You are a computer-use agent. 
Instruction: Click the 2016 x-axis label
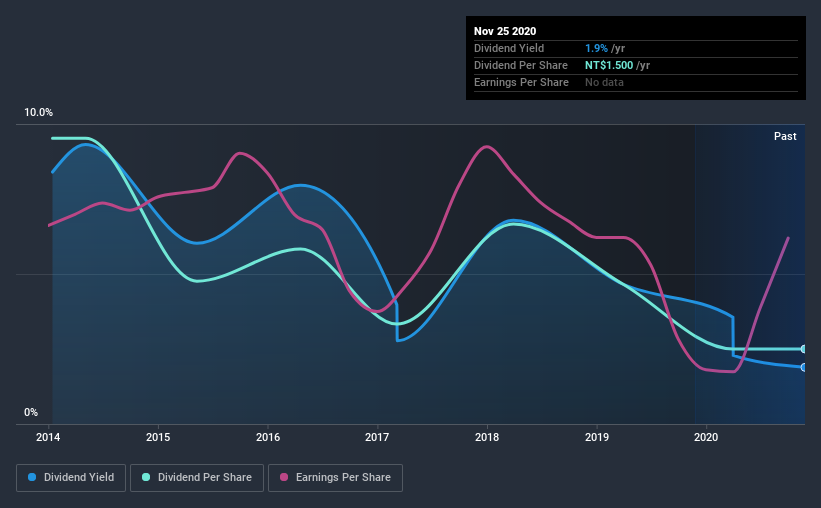coord(268,437)
